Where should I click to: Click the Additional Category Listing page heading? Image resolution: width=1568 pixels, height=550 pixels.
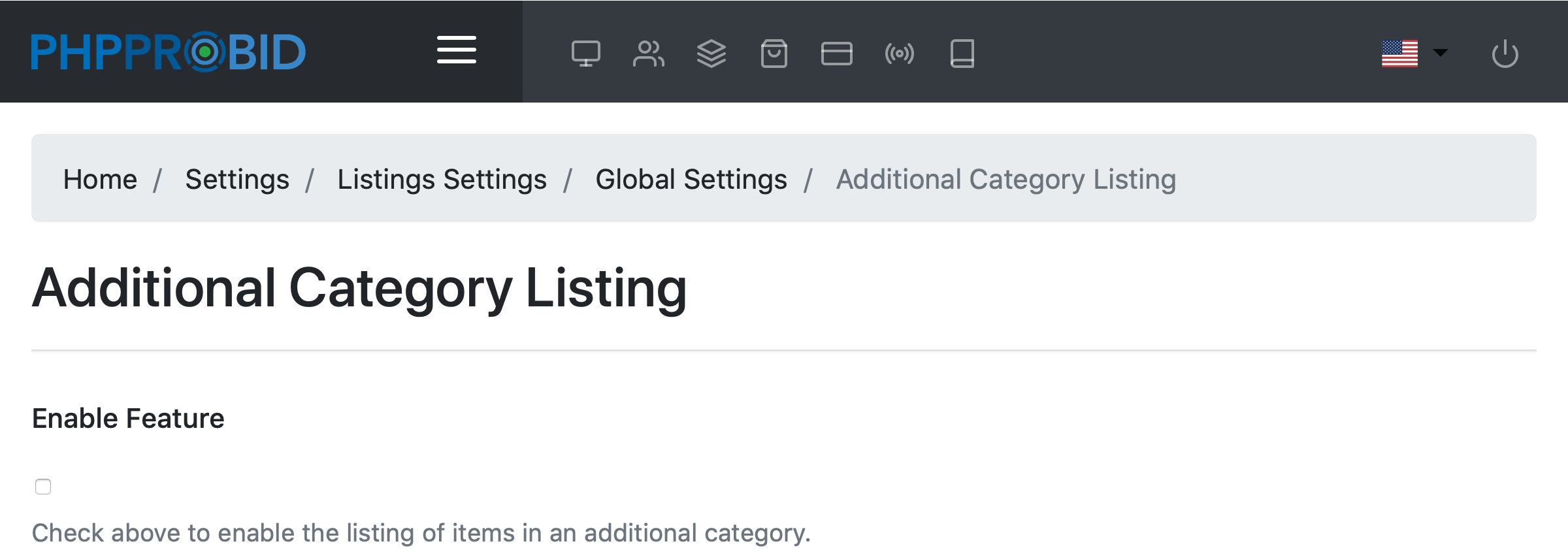pyautogui.click(x=359, y=288)
